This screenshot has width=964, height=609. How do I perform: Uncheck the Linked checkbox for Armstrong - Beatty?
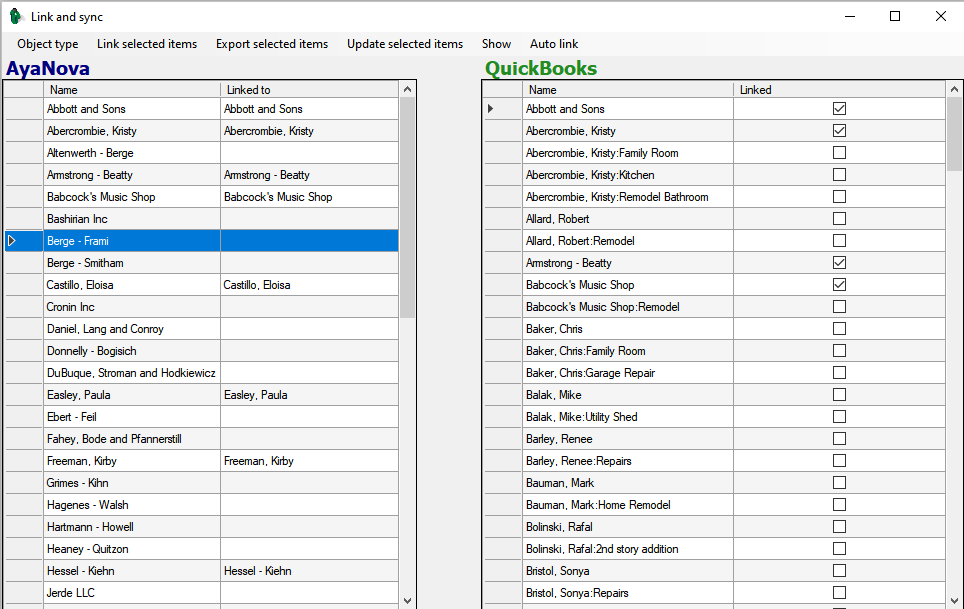[839, 262]
